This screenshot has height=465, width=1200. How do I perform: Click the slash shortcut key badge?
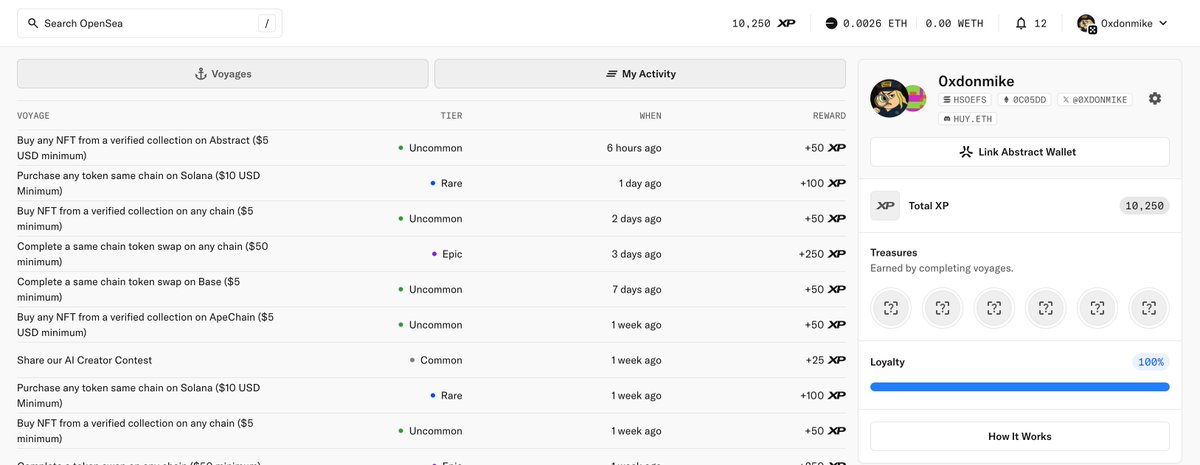267,23
